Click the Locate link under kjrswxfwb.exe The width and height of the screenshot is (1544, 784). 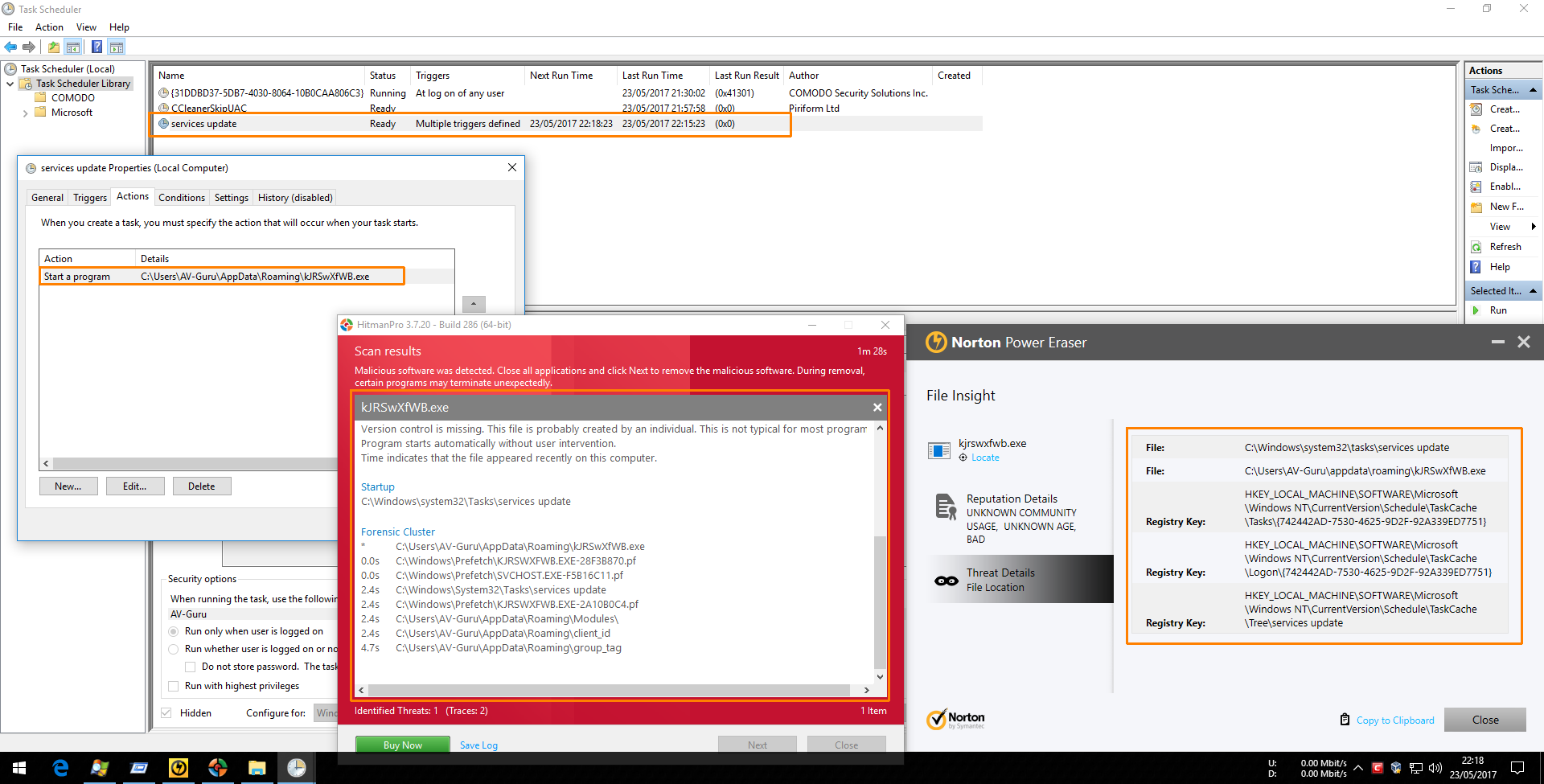[985, 458]
